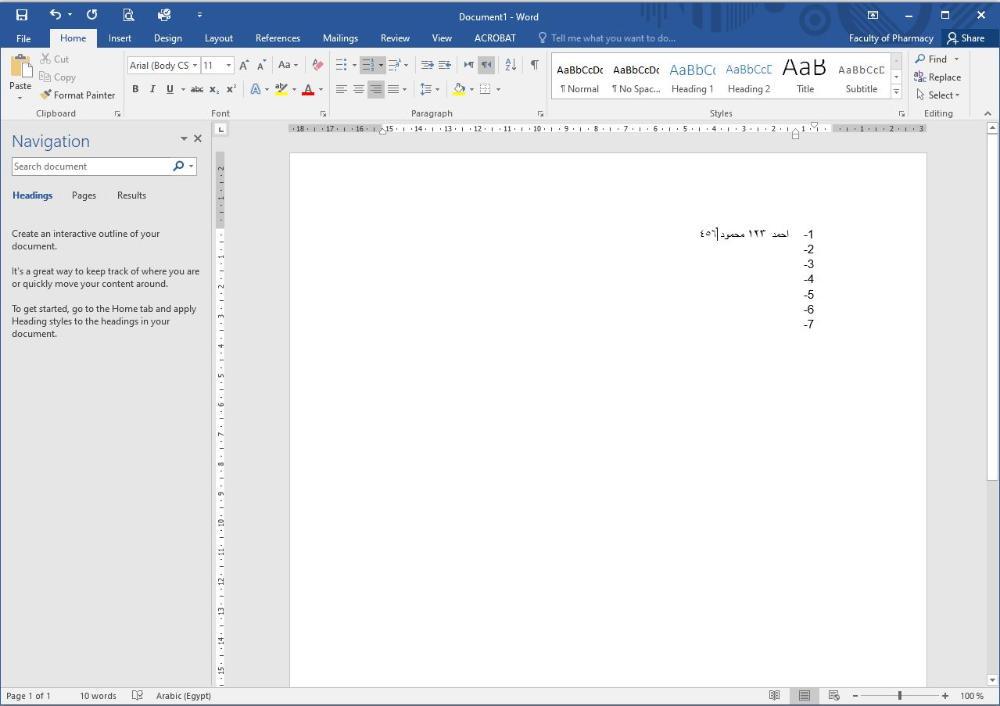
Task: Click the Share button
Action: click(966, 38)
